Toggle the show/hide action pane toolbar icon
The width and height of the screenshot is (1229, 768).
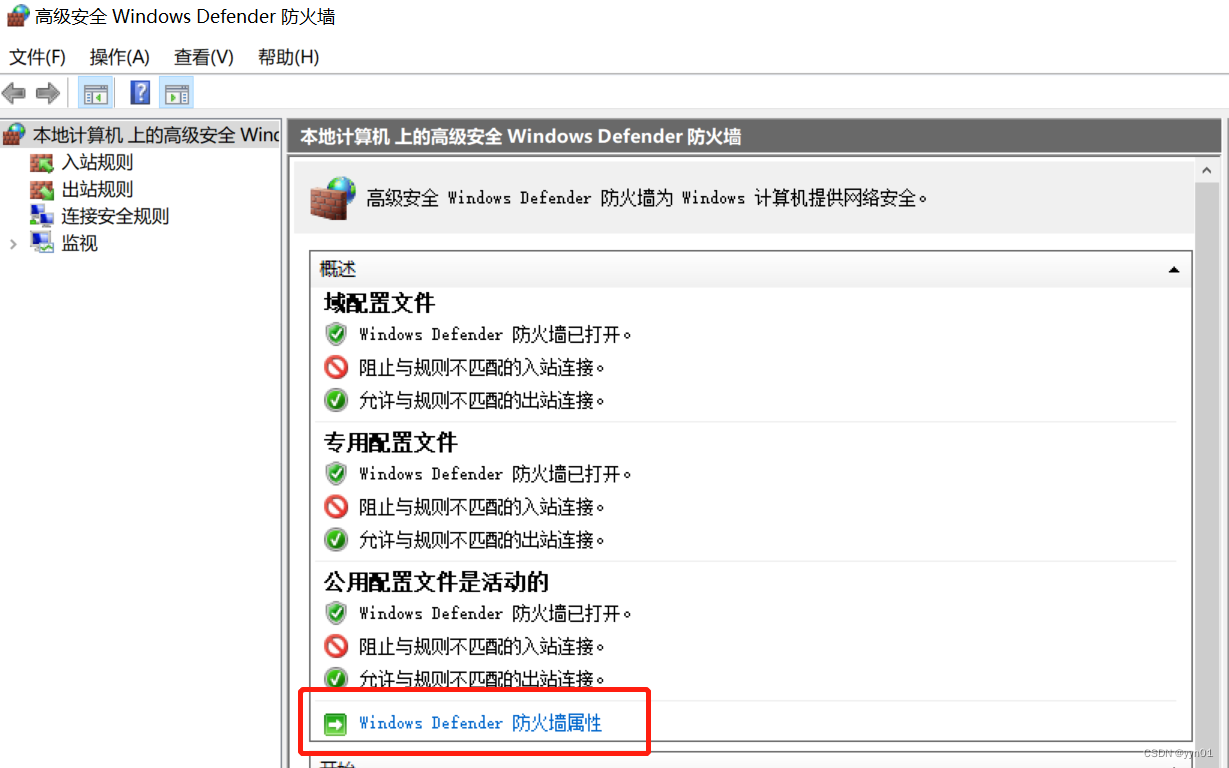tap(177, 94)
